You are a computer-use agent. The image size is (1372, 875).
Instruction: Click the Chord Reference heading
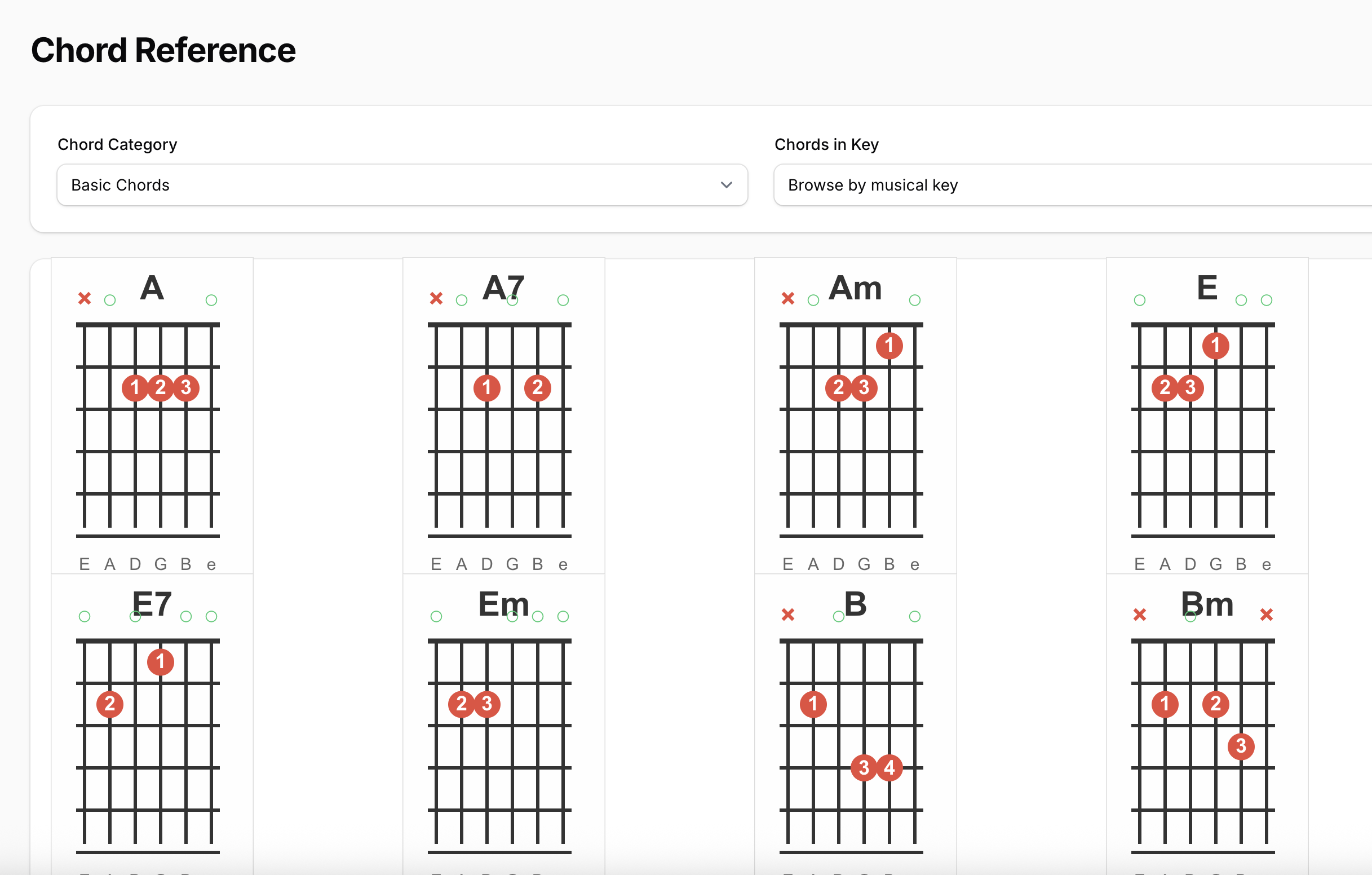coord(163,50)
